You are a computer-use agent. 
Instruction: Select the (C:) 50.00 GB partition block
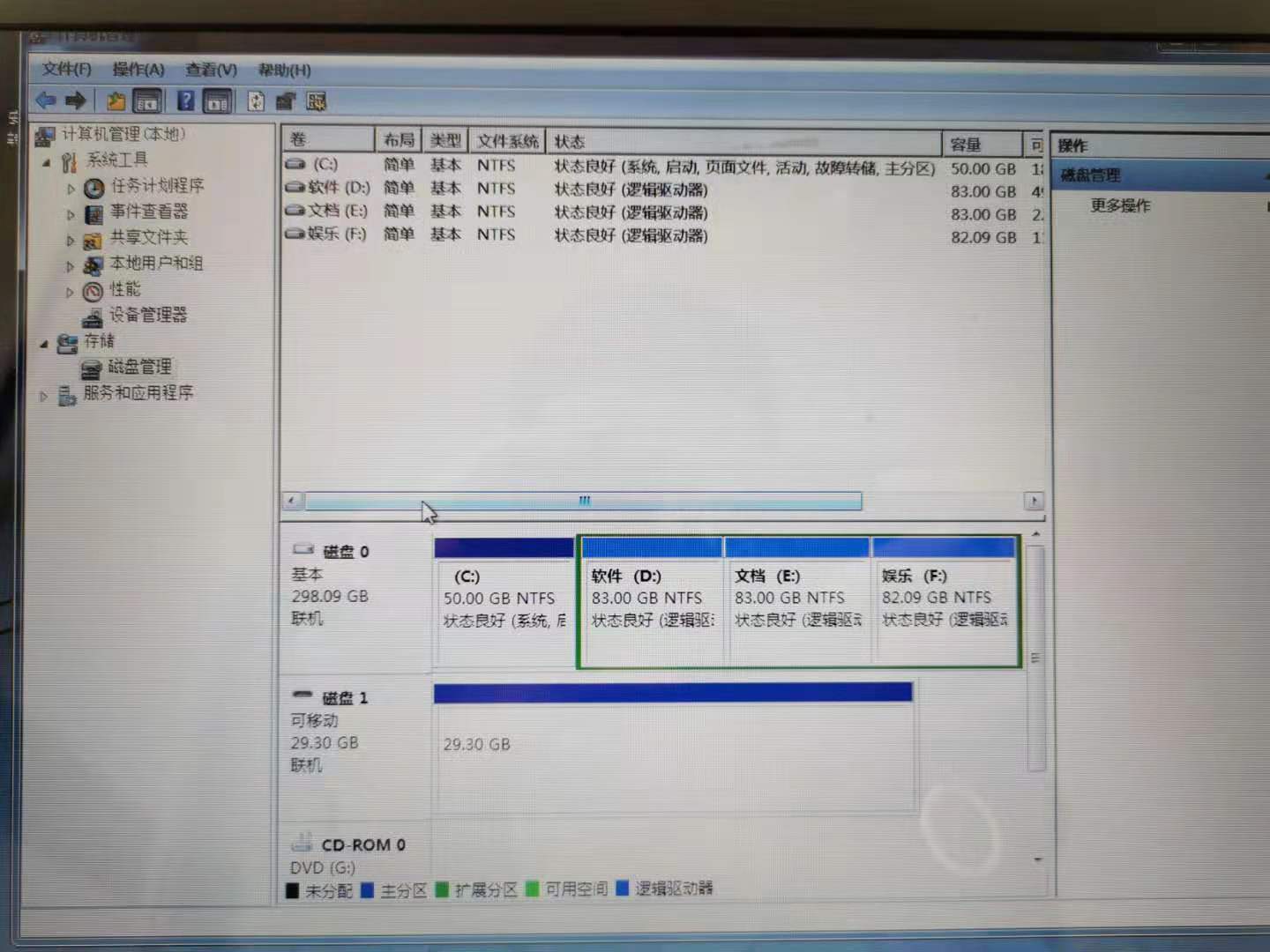point(504,603)
